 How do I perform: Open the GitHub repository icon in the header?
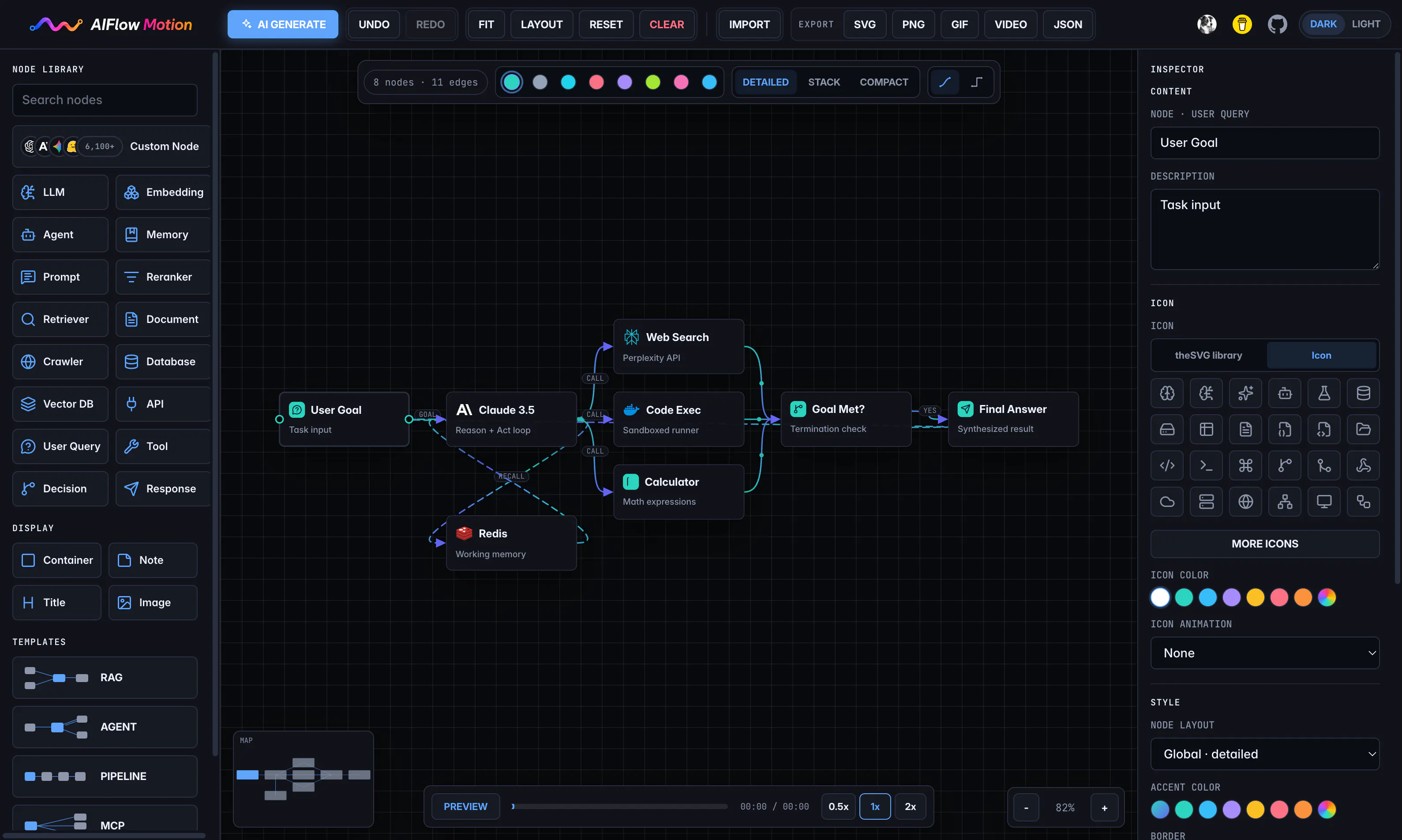tap(1277, 24)
